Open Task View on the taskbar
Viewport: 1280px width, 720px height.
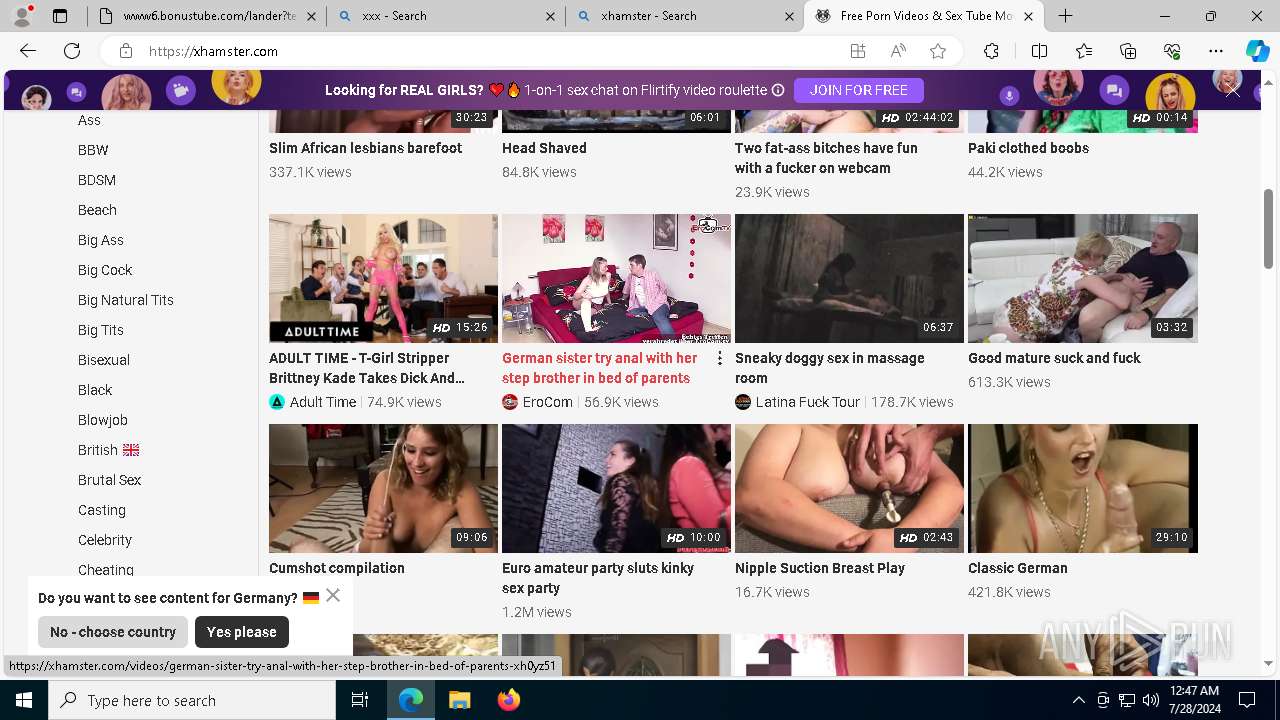pyautogui.click(x=360, y=700)
